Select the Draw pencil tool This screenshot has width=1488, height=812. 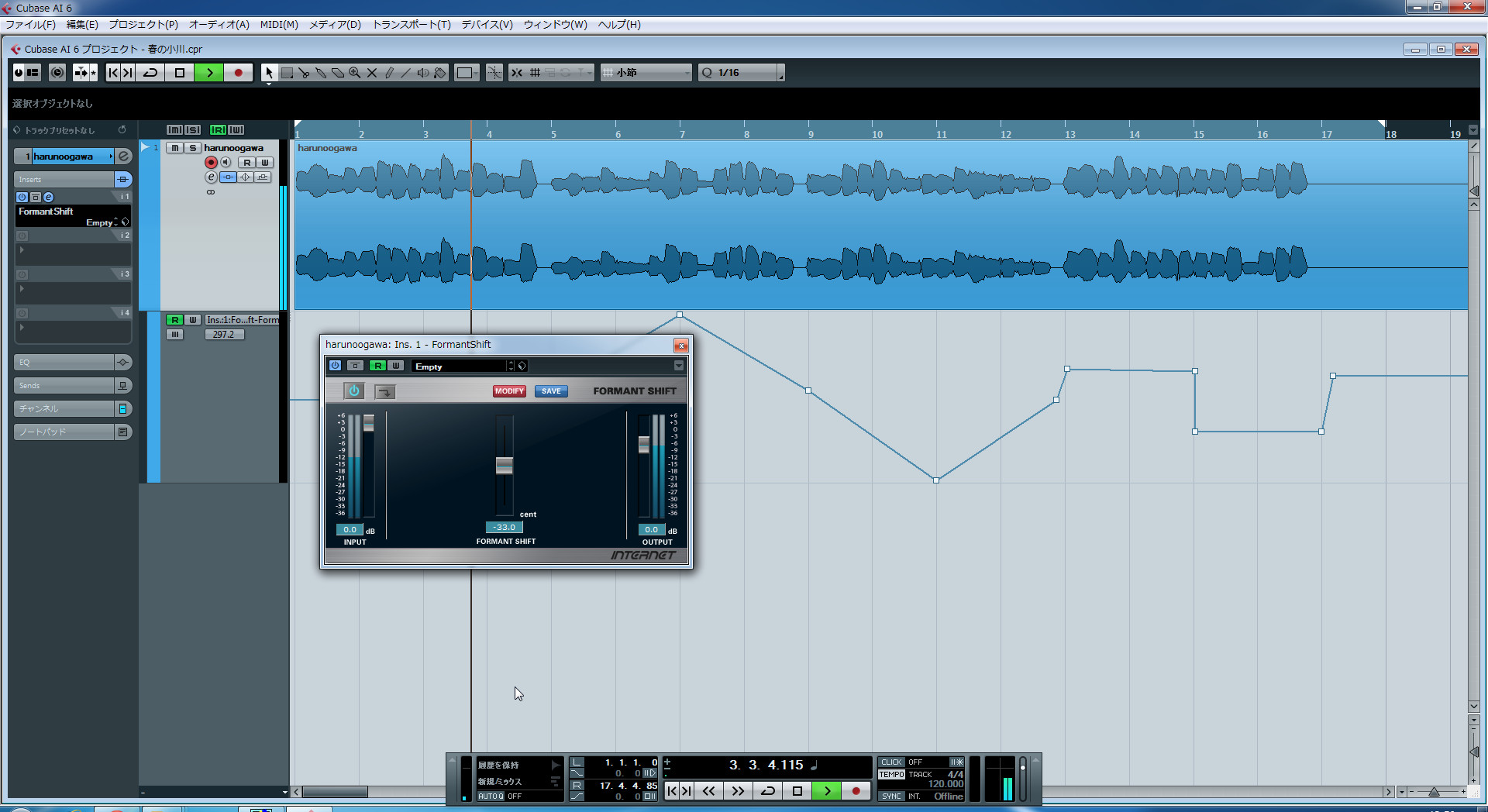389,73
